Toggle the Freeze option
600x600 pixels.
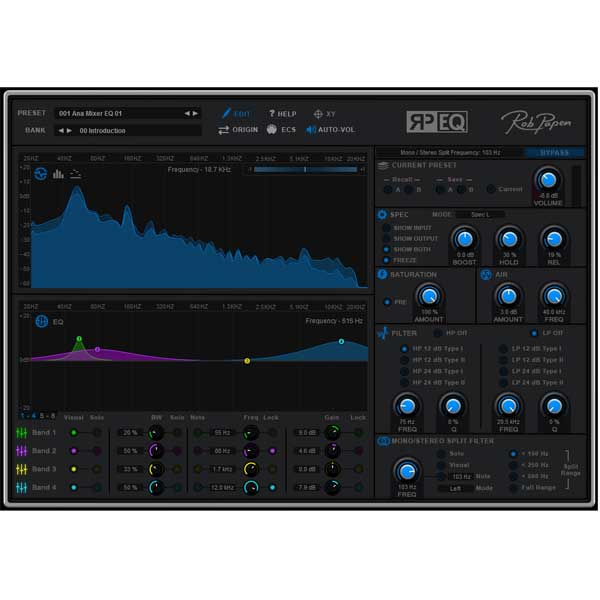click(386, 260)
